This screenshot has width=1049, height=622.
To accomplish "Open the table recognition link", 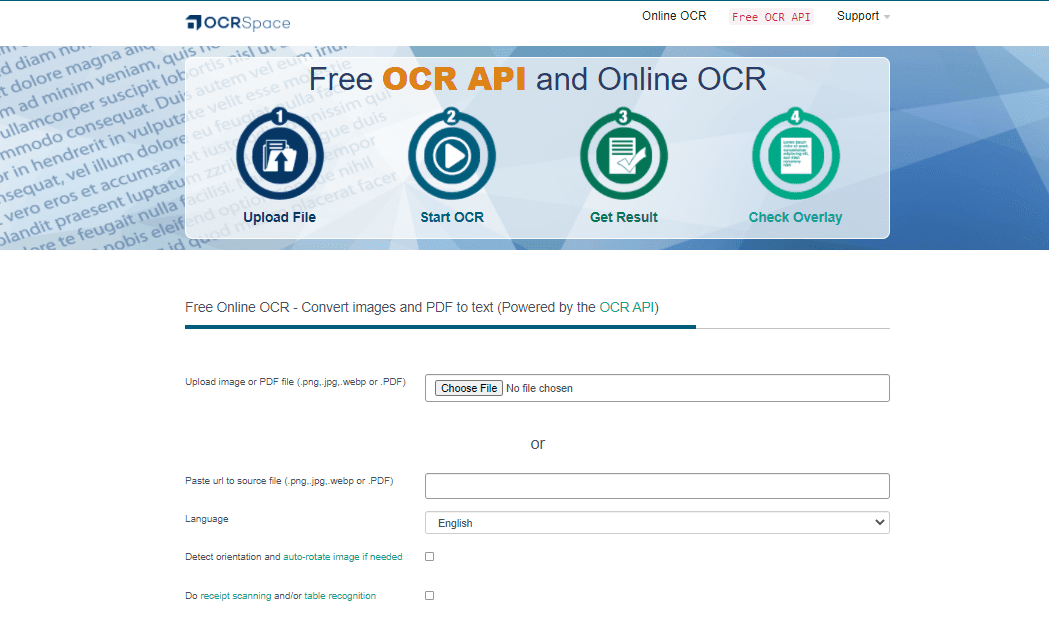I will click(x=340, y=595).
